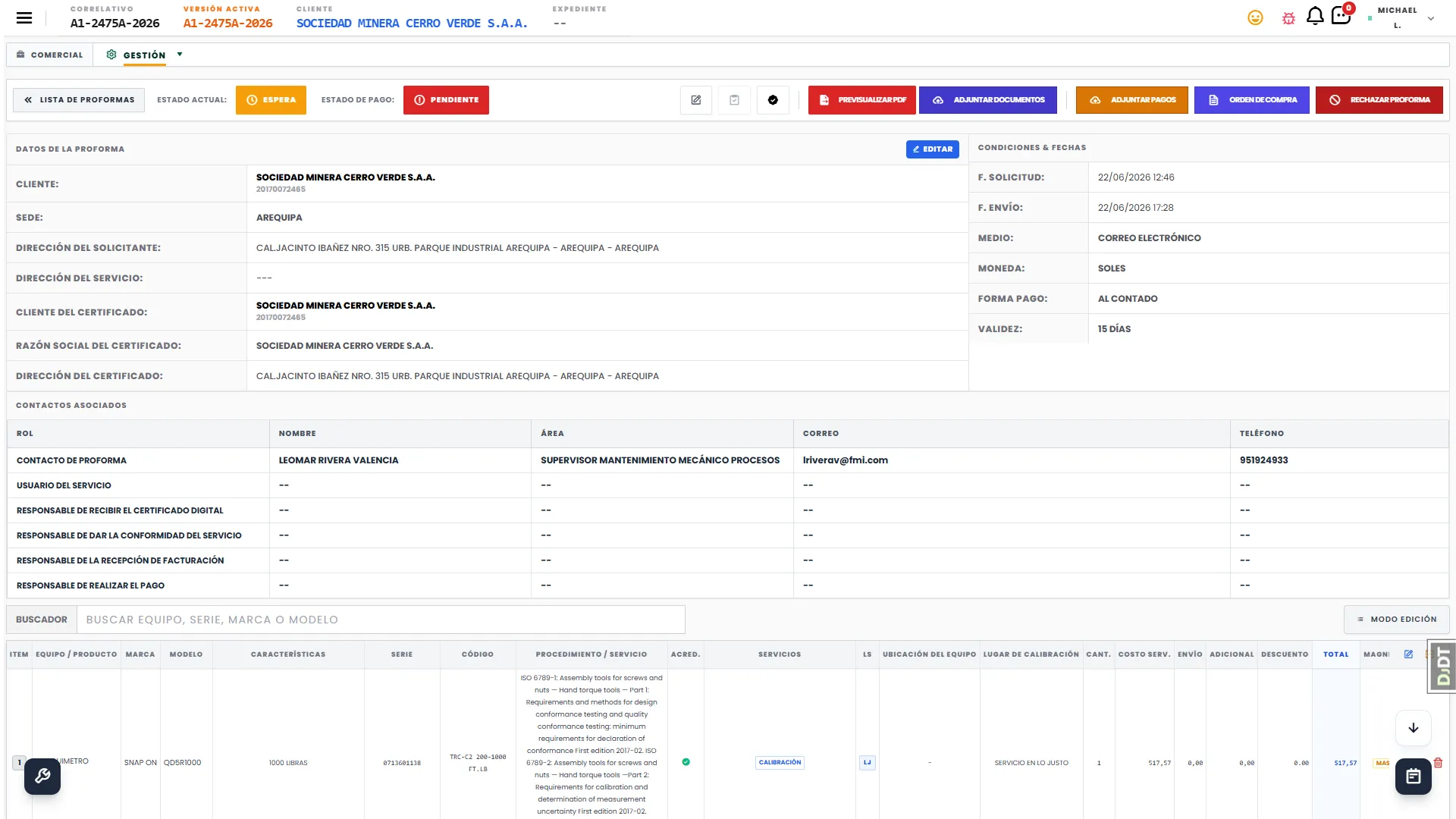Viewport: 1456px width, 819px height.
Task: Open the Orden de Compra button
Action: pos(1252,100)
